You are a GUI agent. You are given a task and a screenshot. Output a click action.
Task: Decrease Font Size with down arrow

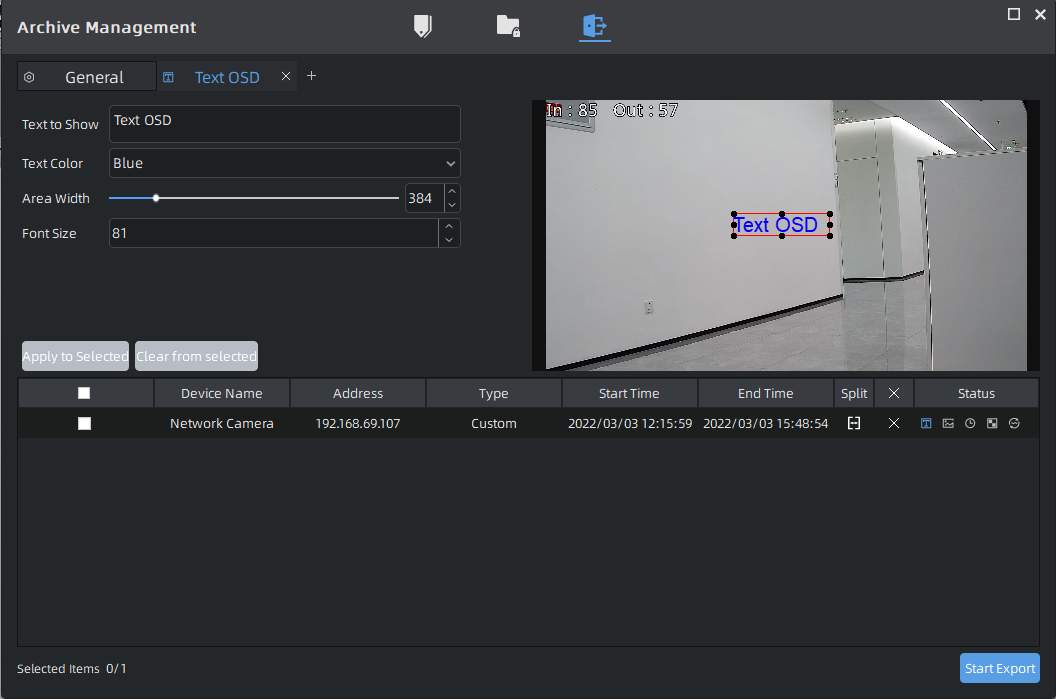[x=449, y=240]
